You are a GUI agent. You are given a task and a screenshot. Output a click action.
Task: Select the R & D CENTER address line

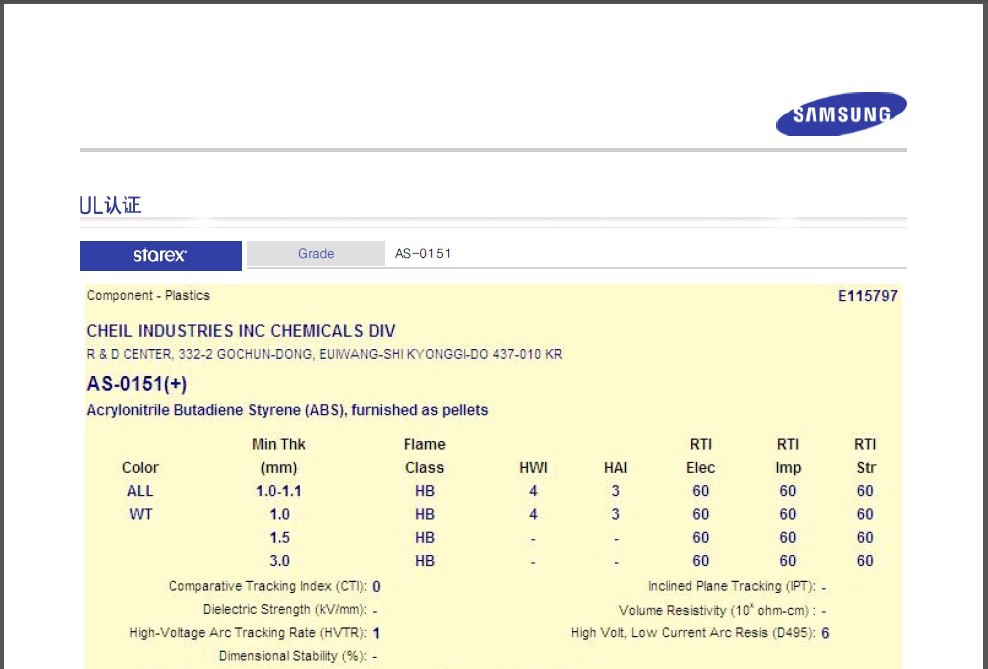[x=324, y=355]
